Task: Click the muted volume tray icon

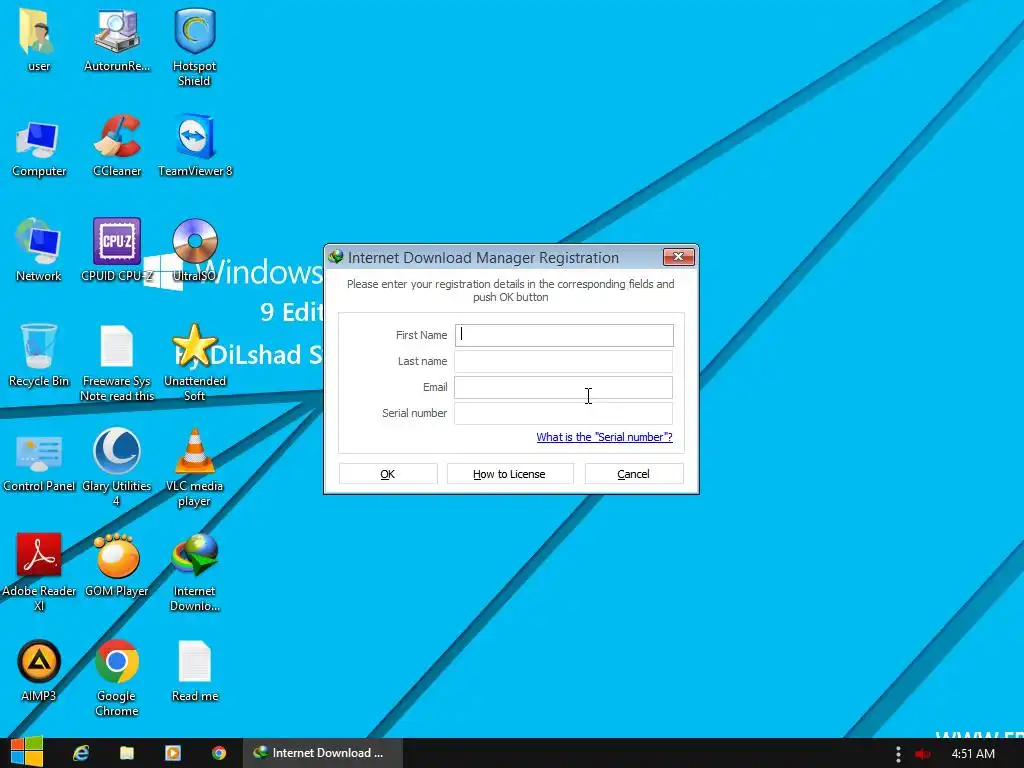Action: click(922, 754)
